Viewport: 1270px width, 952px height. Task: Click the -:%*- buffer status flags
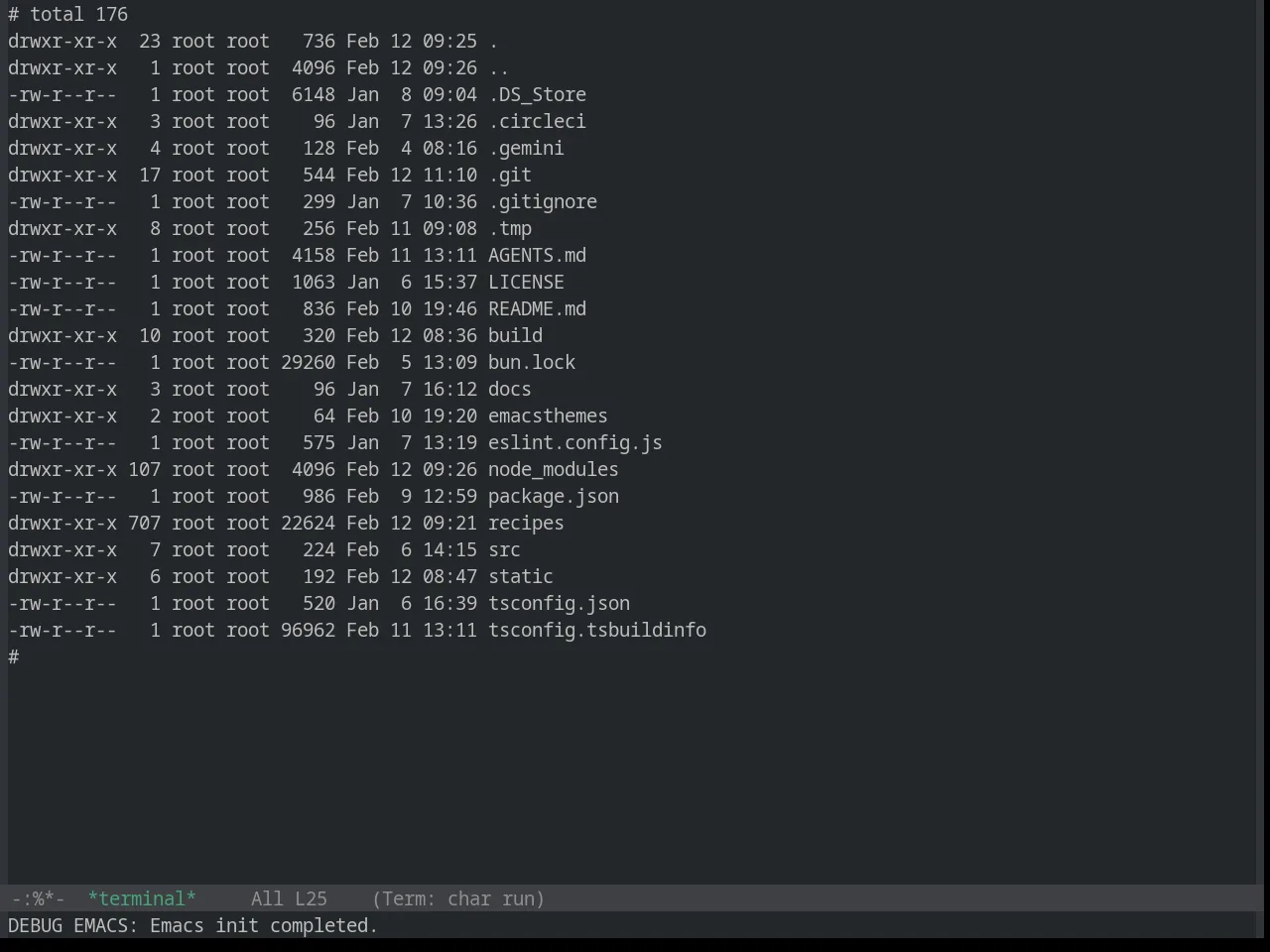(38, 898)
